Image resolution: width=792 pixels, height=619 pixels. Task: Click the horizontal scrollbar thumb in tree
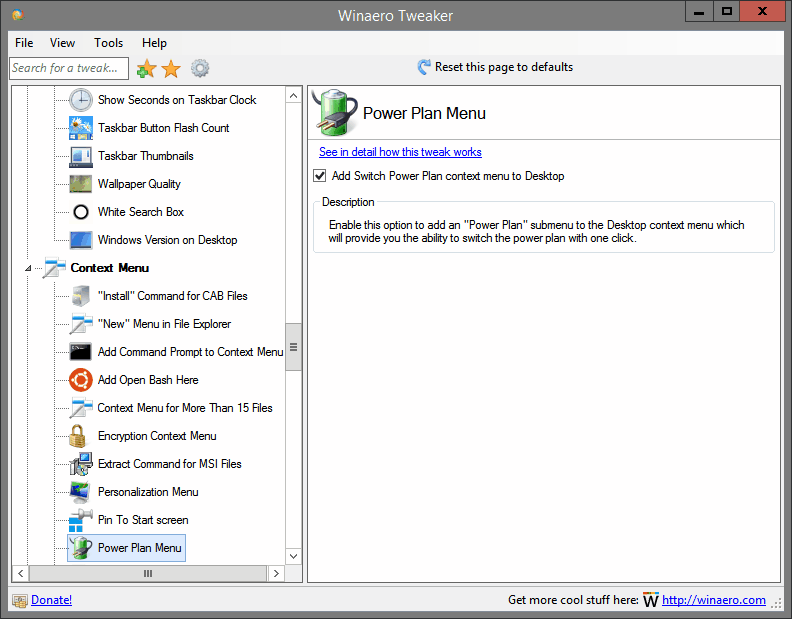tap(147, 574)
